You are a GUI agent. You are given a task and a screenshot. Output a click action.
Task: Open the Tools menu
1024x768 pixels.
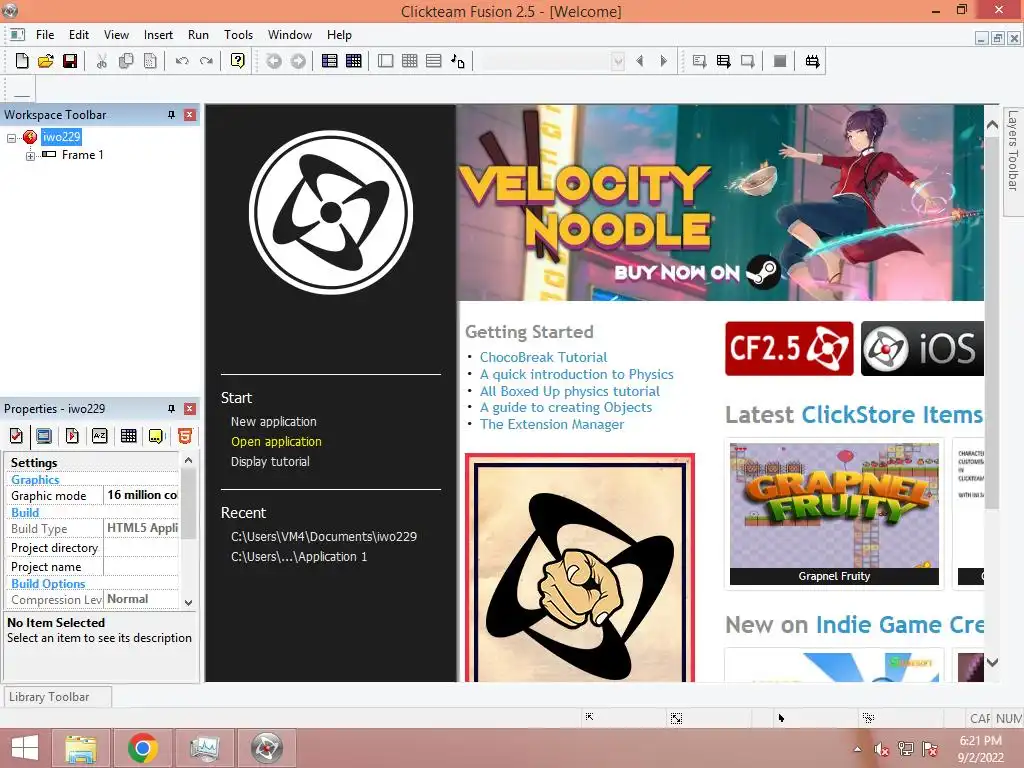pos(238,35)
